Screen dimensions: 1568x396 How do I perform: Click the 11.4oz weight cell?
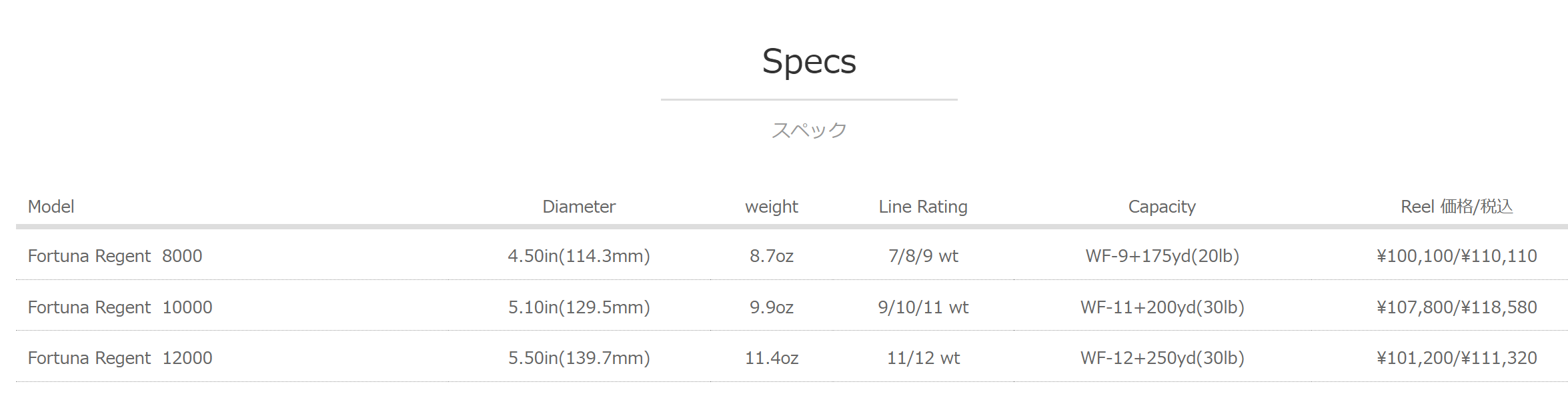point(772,358)
